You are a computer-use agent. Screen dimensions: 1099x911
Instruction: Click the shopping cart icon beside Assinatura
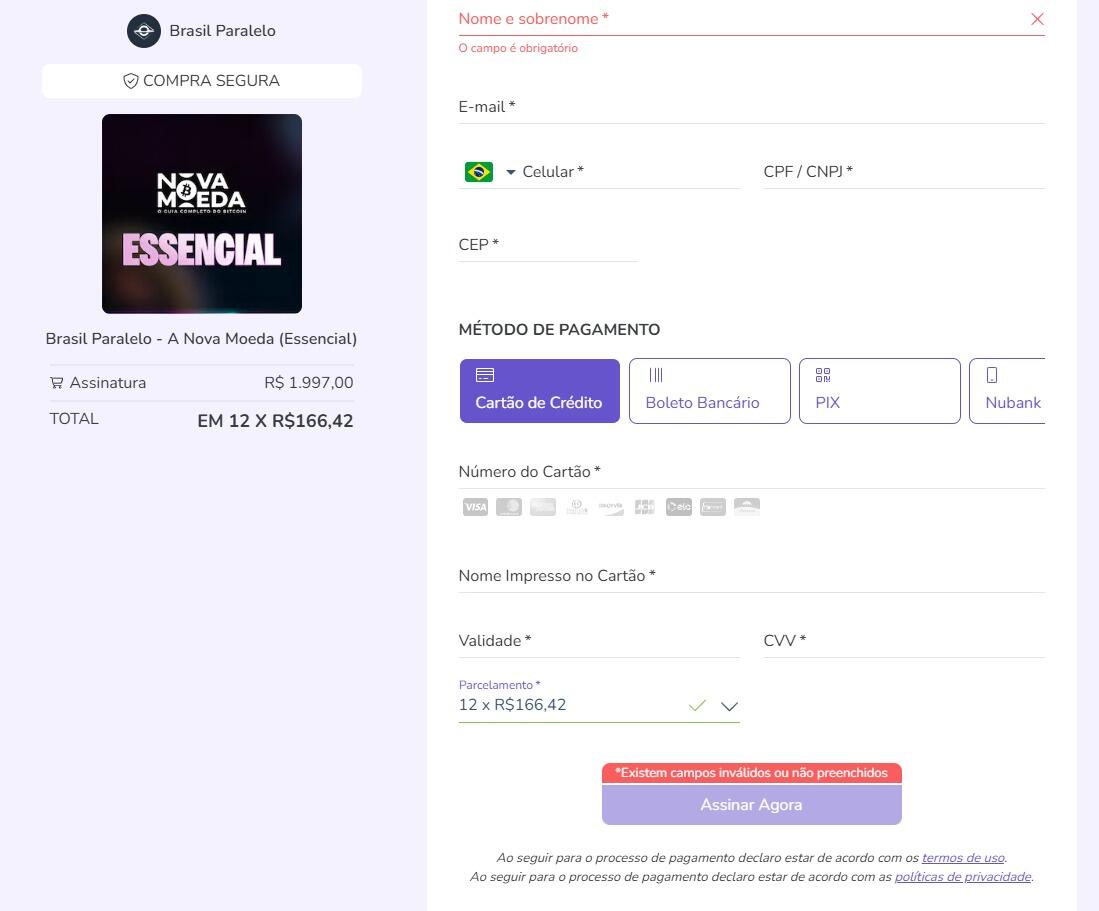tap(57, 383)
